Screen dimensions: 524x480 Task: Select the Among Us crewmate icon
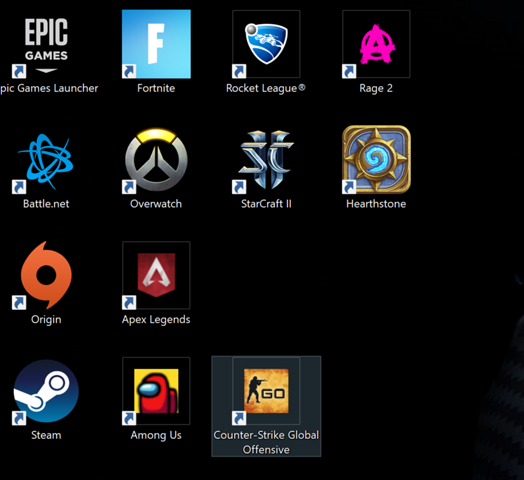tap(156, 391)
